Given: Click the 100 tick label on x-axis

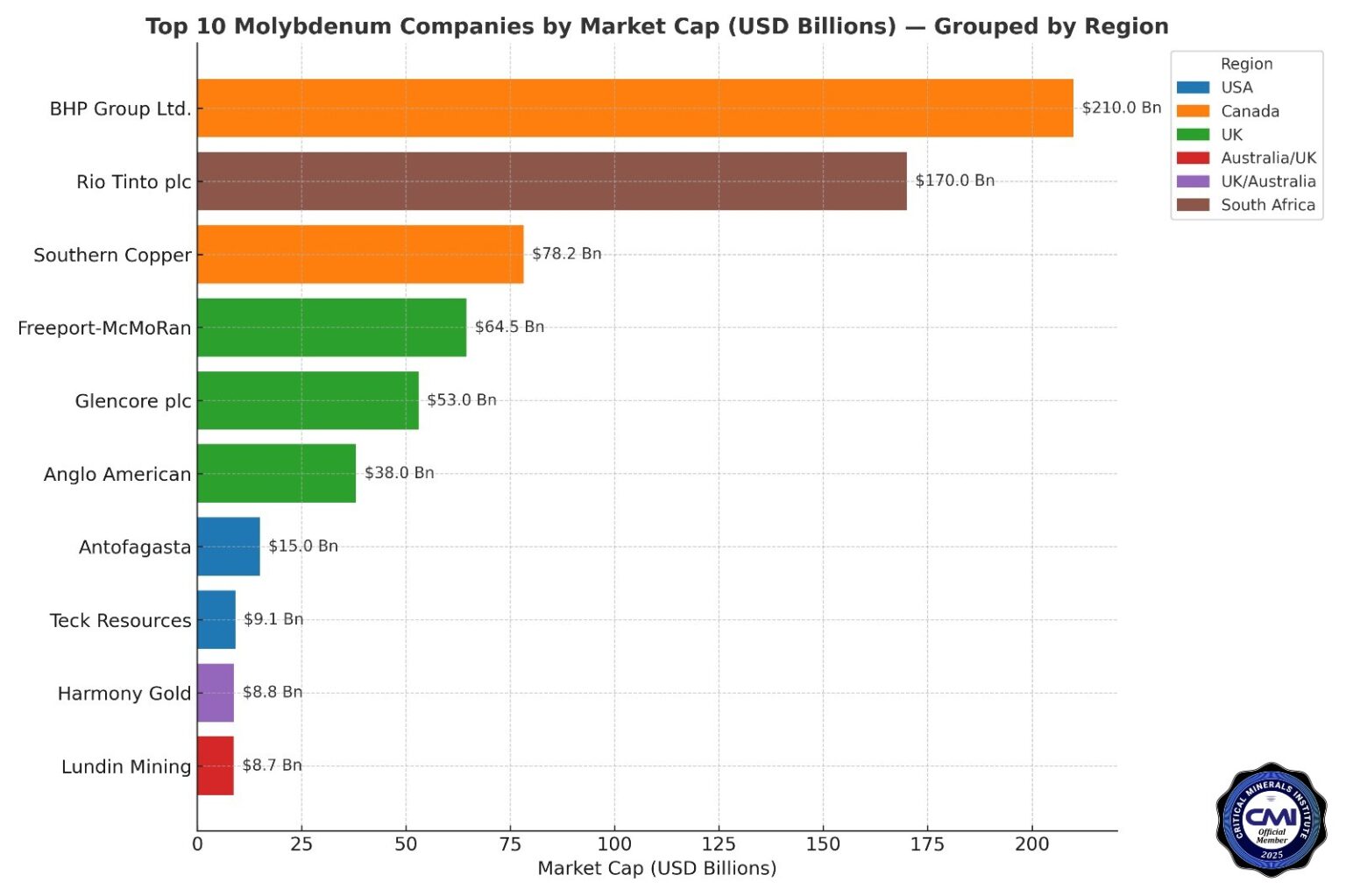Looking at the screenshot, I should (x=614, y=844).
